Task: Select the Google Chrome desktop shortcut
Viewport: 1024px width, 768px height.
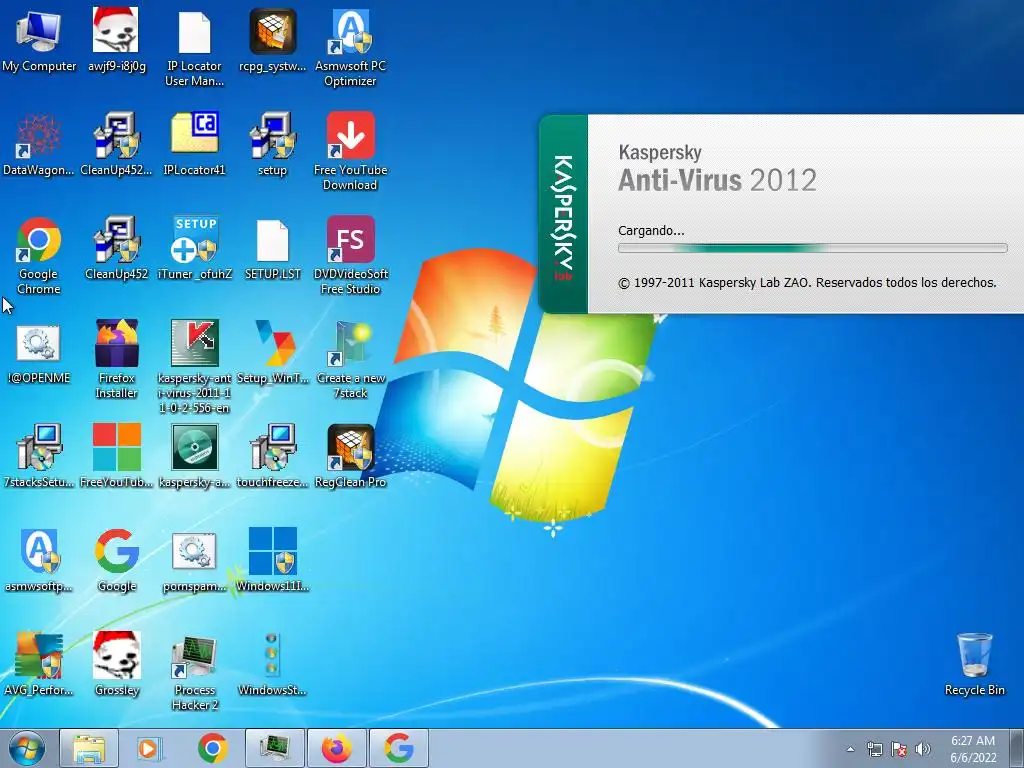Action: (x=39, y=256)
